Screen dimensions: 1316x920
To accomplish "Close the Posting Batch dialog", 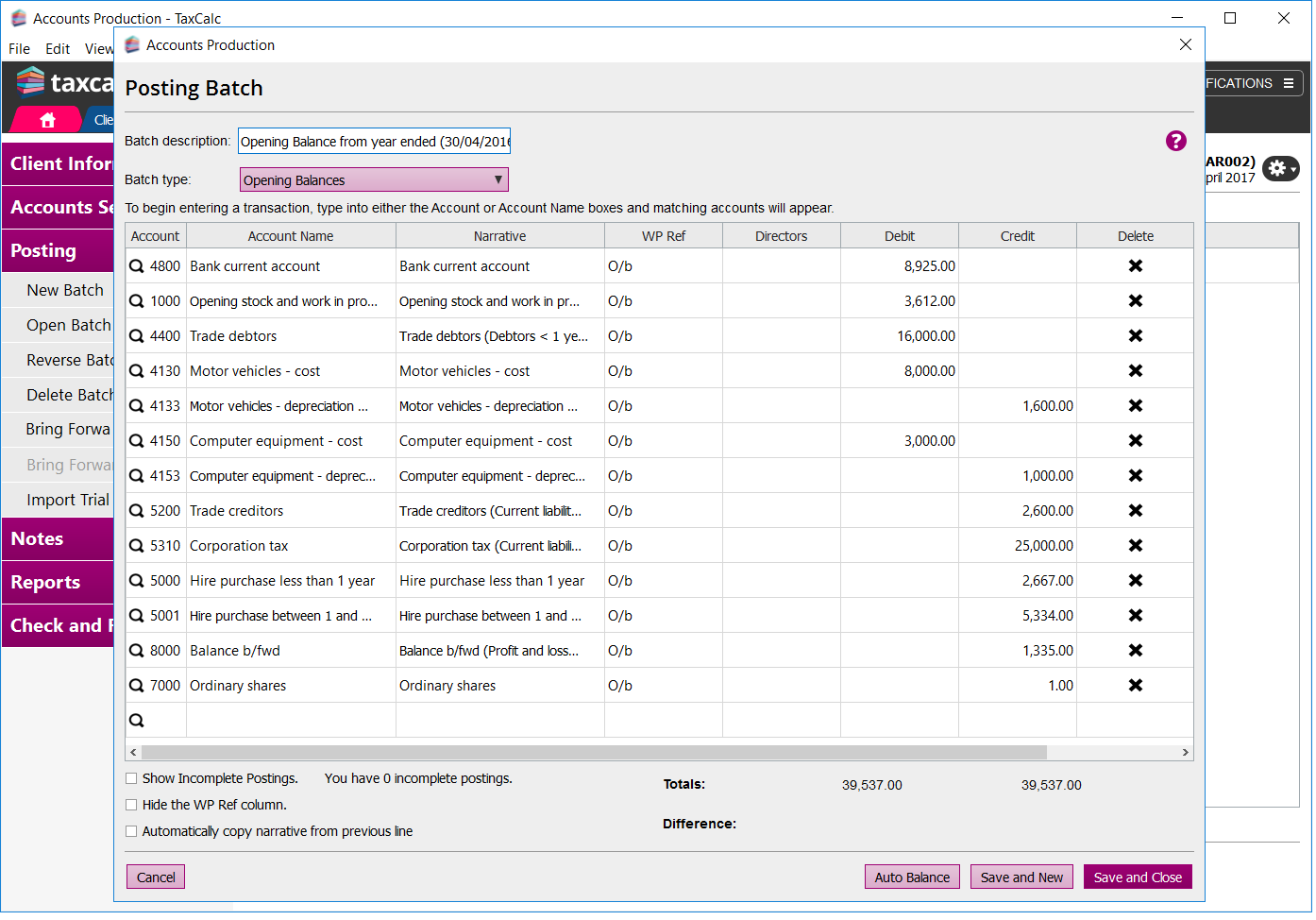I will point(1186,45).
